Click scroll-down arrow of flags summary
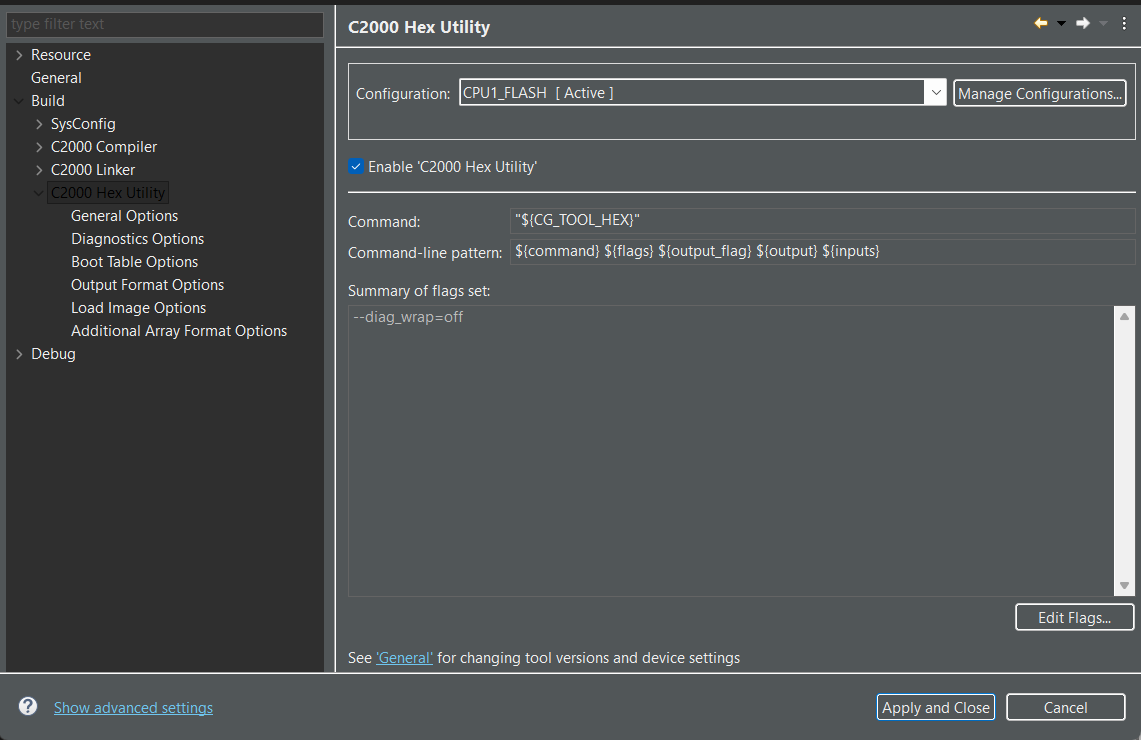 click(1124, 586)
